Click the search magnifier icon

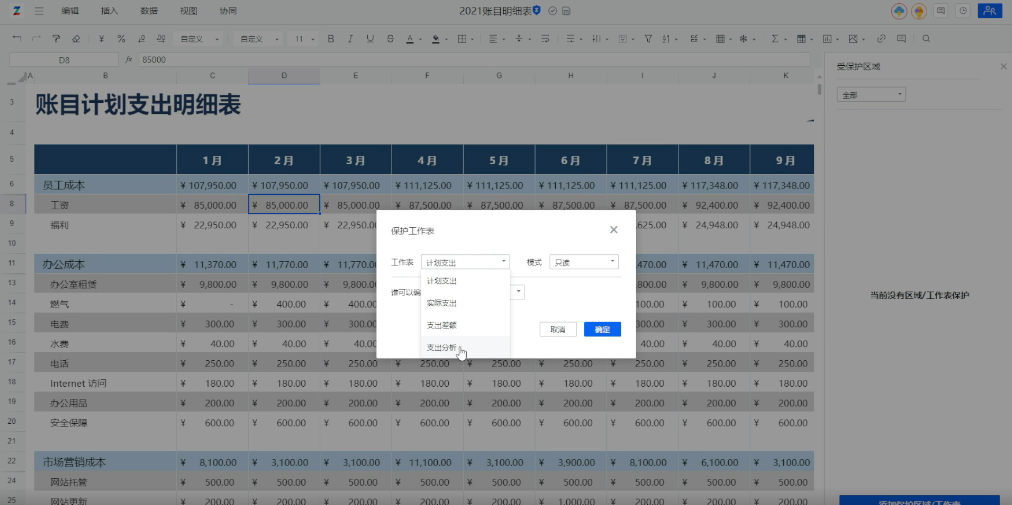pyautogui.click(x=926, y=39)
